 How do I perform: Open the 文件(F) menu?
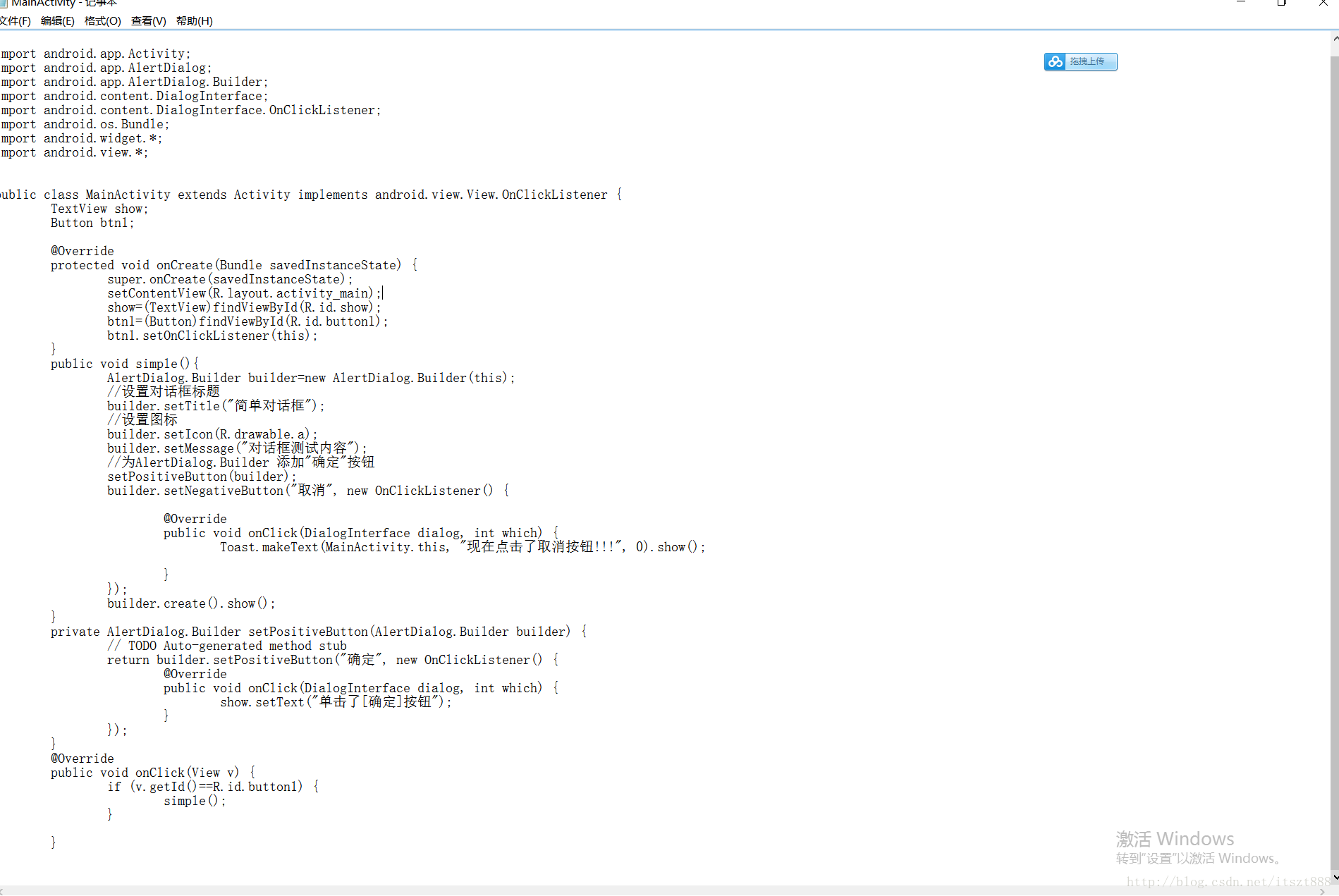(15, 21)
